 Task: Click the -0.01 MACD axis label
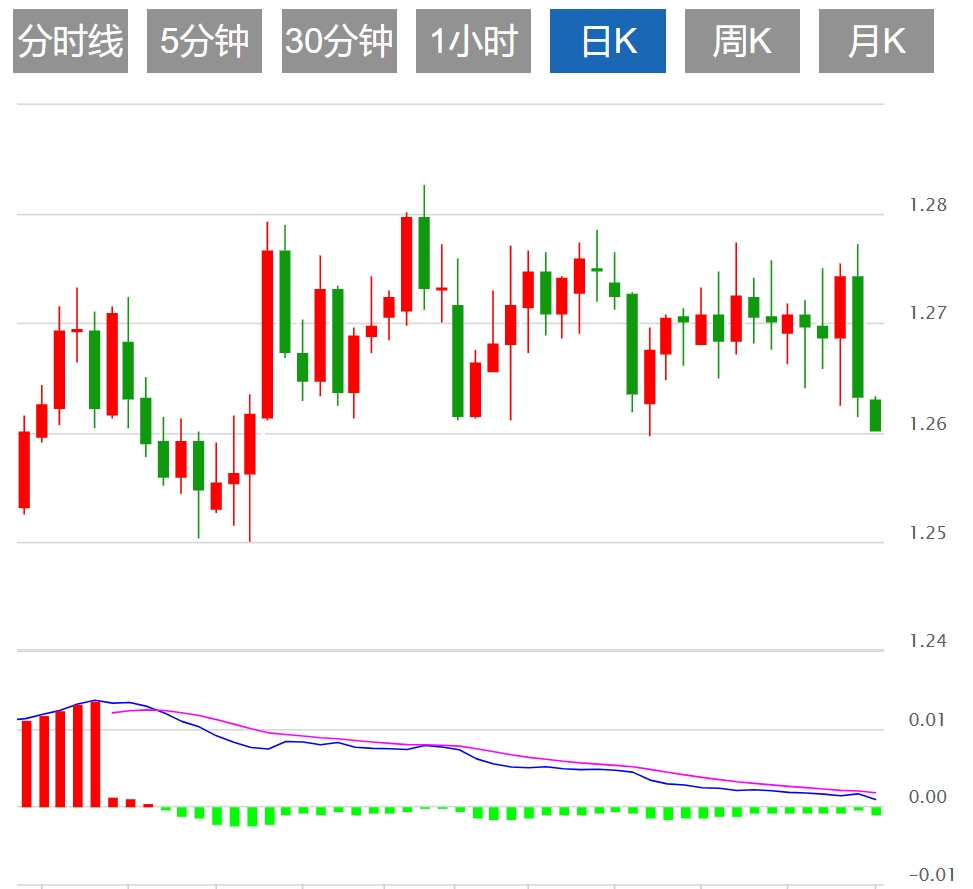931,875
